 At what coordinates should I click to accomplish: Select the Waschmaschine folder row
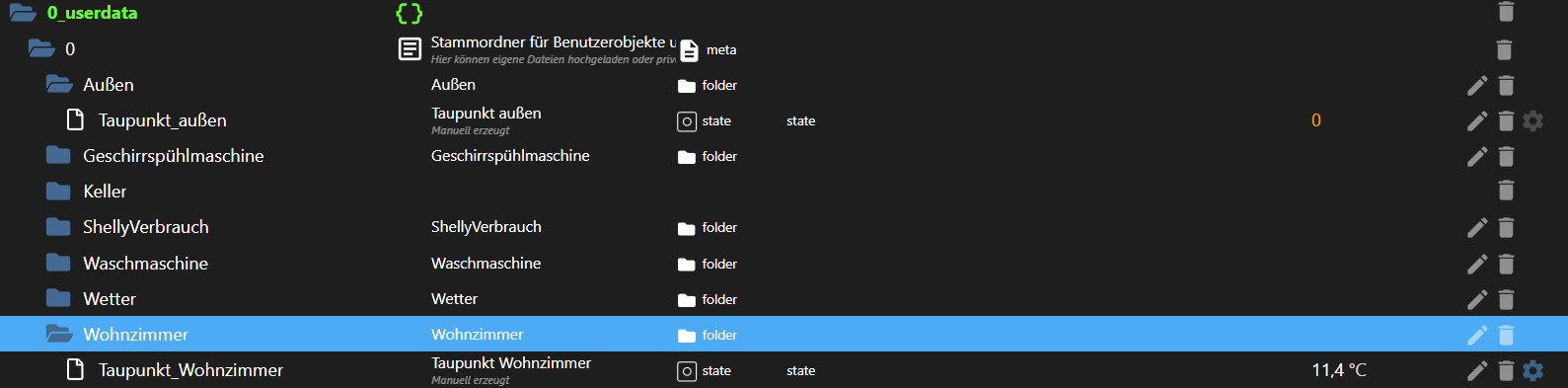(x=784, y=264)
